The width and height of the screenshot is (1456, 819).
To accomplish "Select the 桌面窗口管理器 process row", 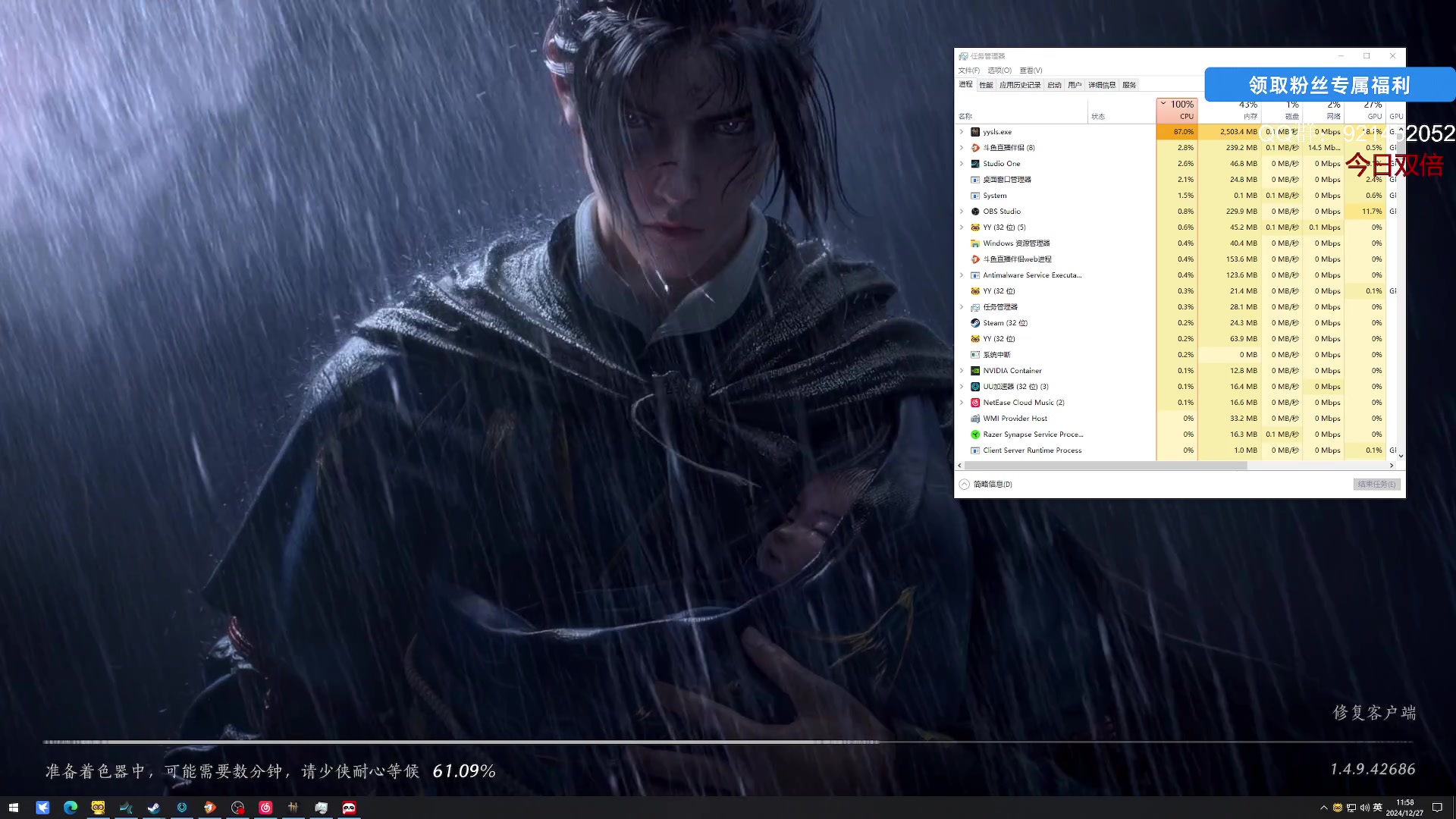I will (1175, 180).
